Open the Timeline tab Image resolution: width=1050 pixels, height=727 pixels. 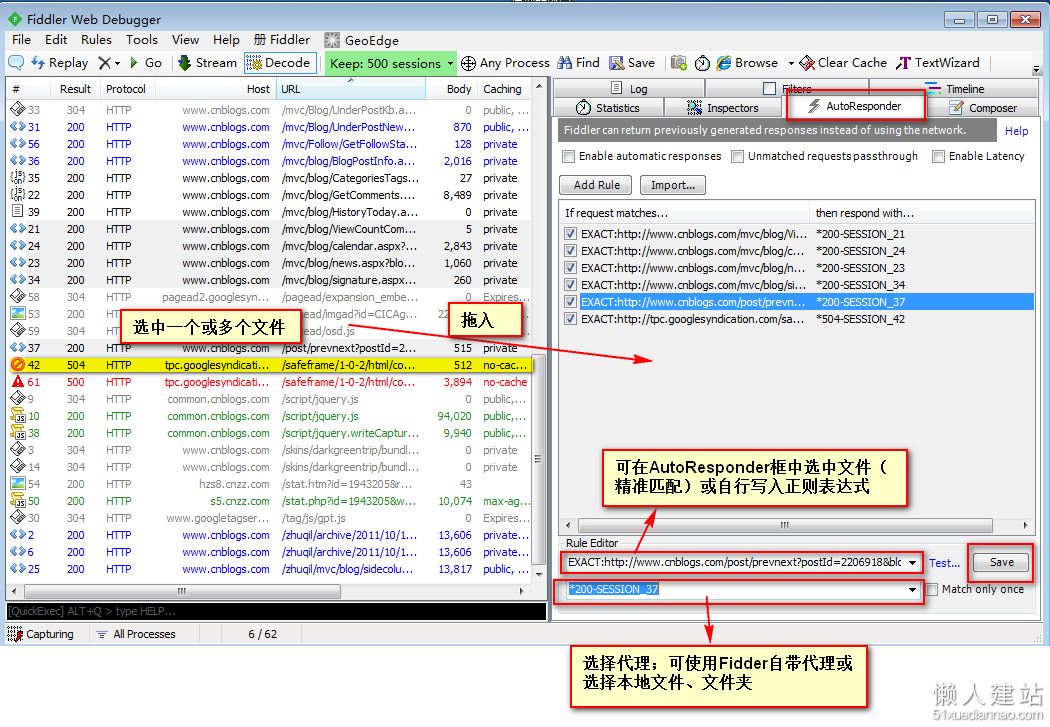(x=955, y=88)
